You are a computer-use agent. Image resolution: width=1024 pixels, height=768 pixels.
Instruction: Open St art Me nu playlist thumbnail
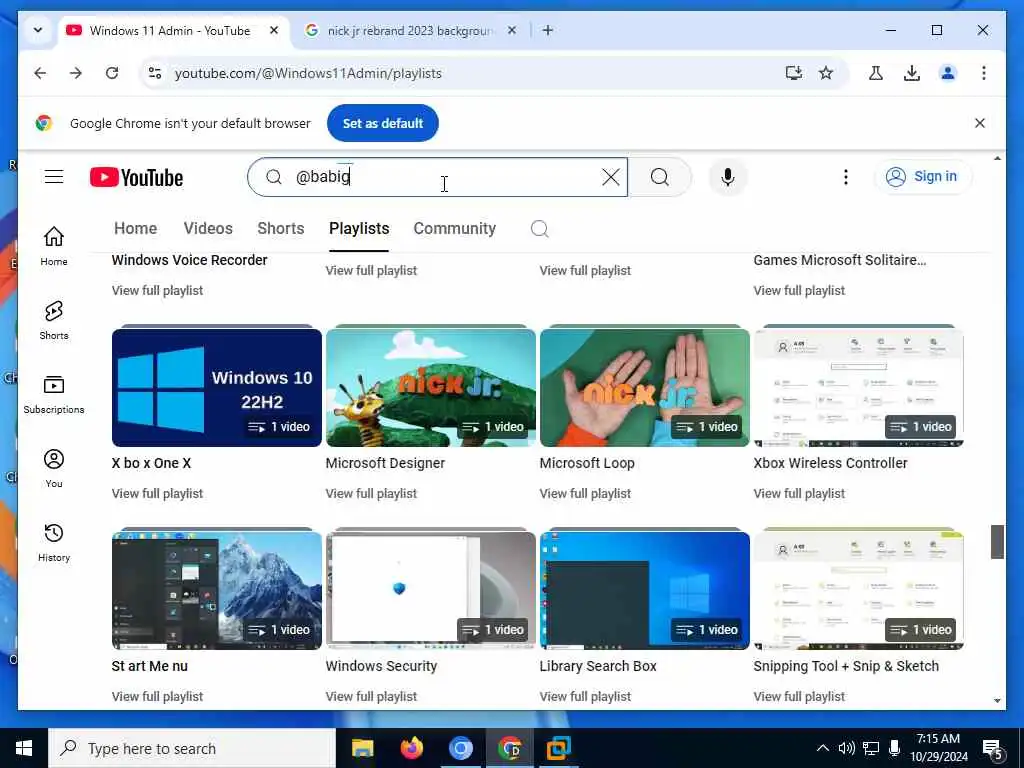217,590
